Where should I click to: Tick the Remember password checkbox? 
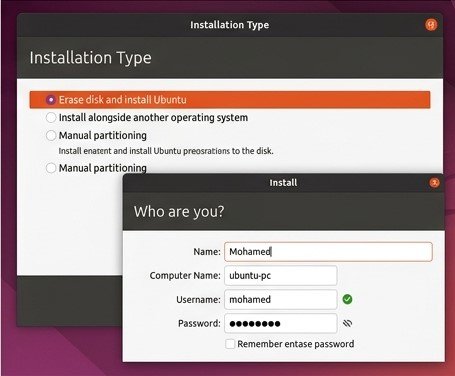click(x=230, y=344)
